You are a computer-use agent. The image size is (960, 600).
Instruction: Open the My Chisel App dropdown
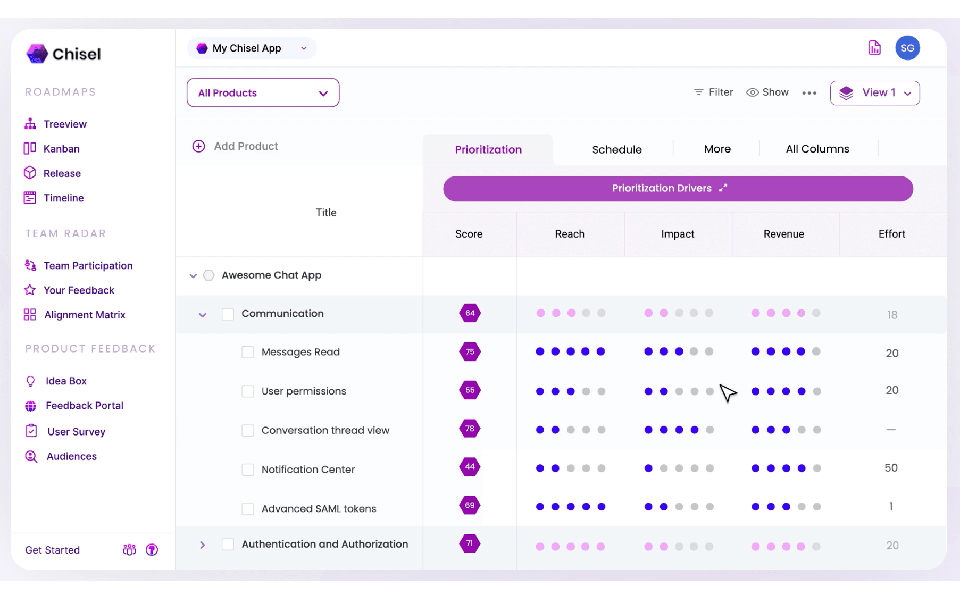(252, 48)
